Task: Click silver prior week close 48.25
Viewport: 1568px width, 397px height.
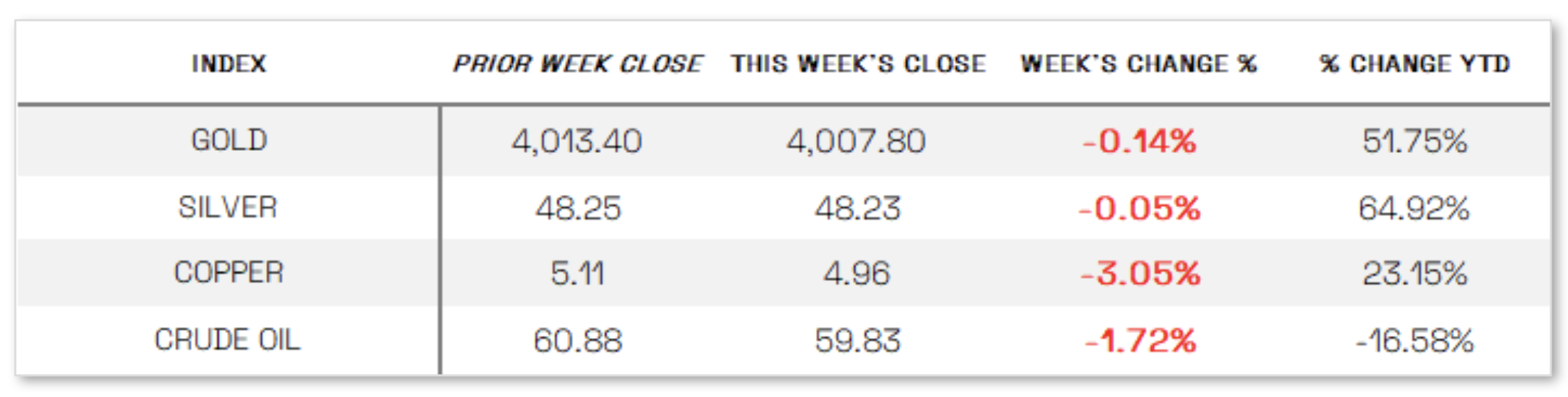Action: tap(578, 208)
